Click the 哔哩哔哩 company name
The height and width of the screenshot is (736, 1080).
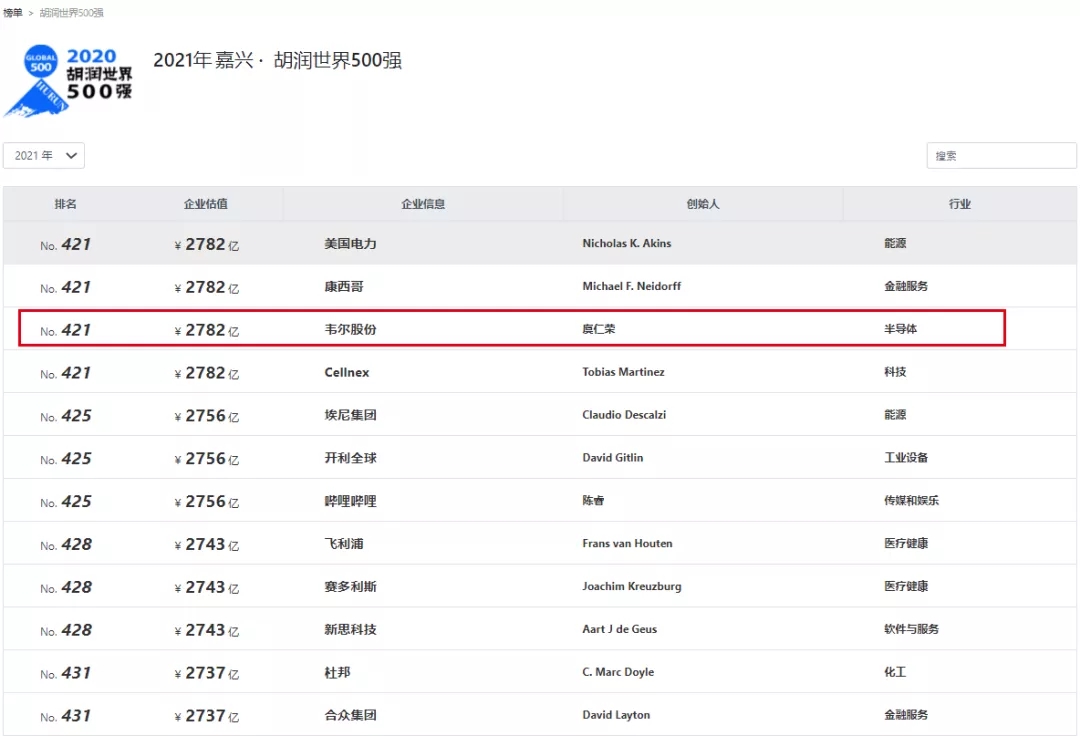[x=350, y=501]
